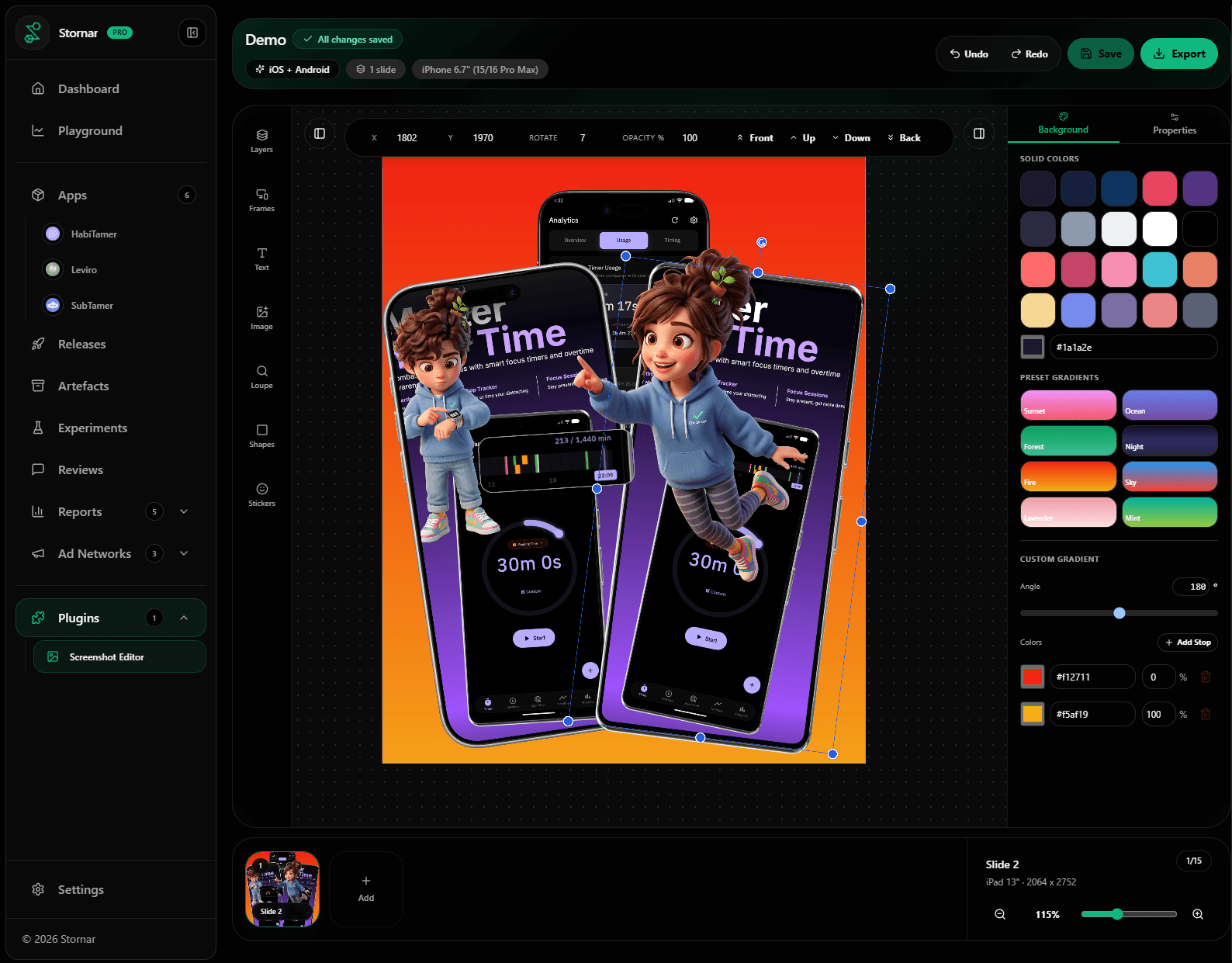Open the #f12711 color stop swatch
The height and width of the screenshot is (963, 1232).
[x=1033, y=677]
